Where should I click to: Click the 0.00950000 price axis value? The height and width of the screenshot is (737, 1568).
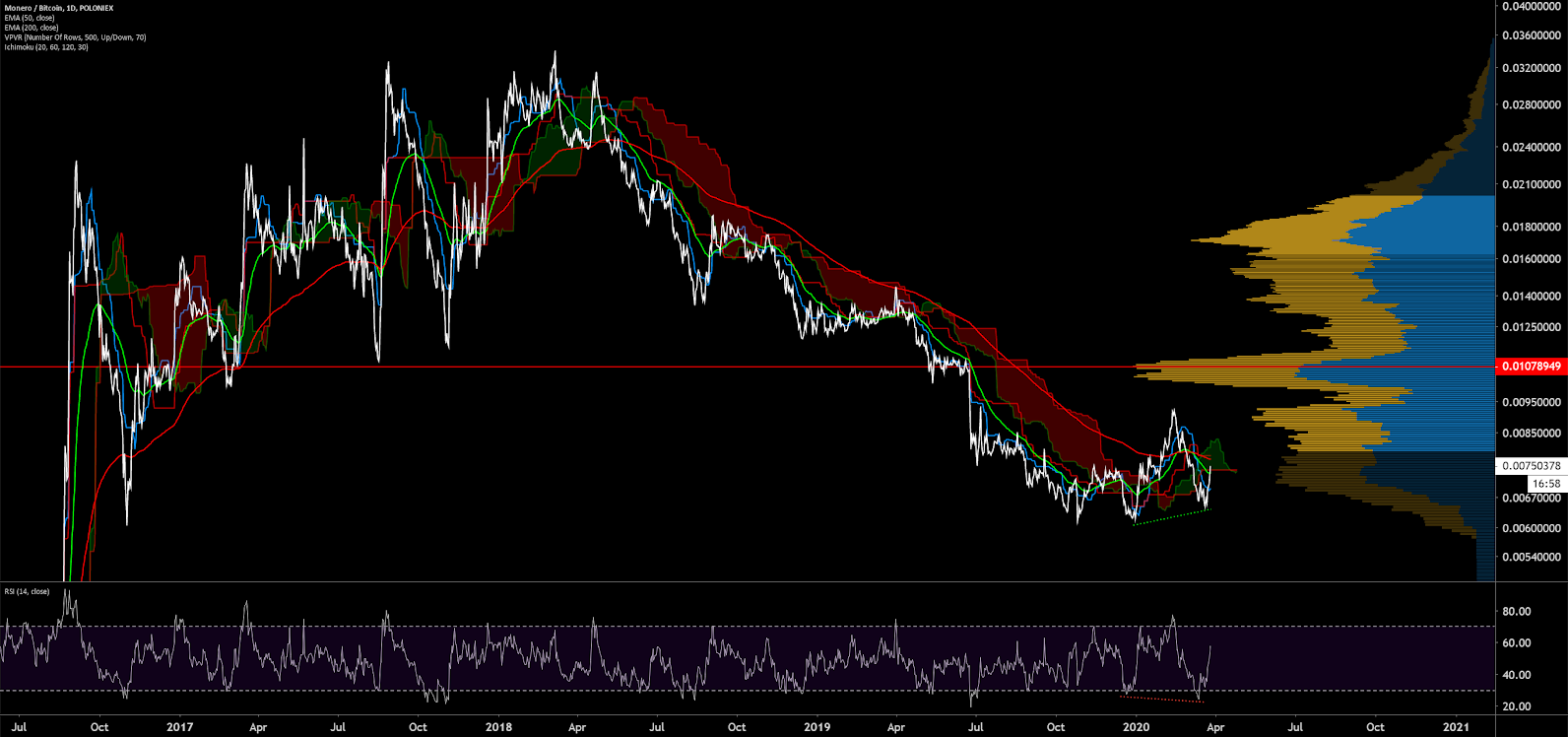click(1531, 402)
